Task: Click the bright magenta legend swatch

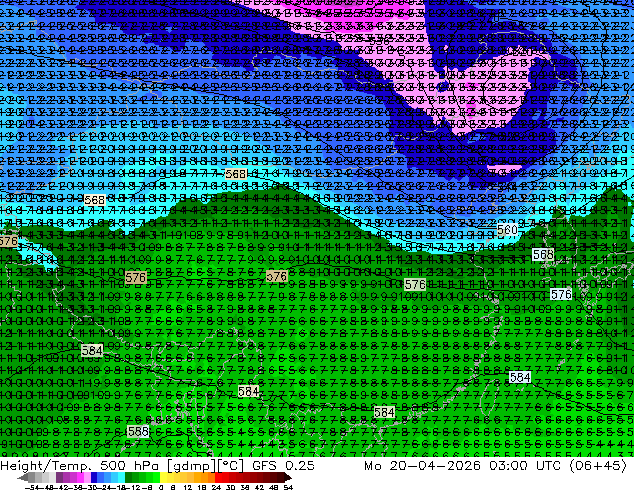Action: coord(80,477)
